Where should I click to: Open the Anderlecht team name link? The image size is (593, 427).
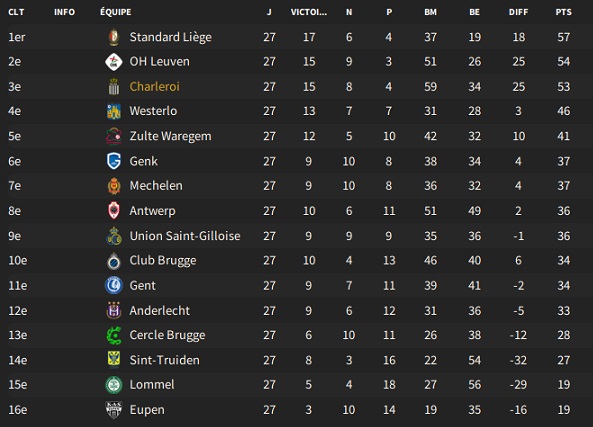[160, 311]
